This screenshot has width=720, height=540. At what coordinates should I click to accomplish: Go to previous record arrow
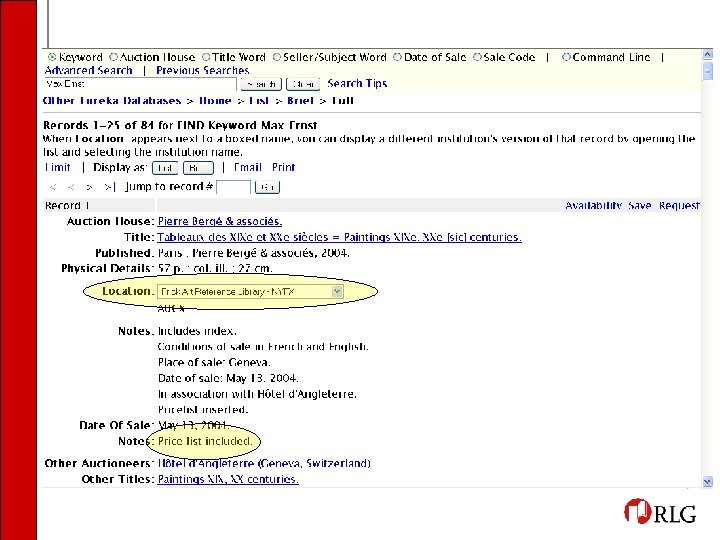71,187
